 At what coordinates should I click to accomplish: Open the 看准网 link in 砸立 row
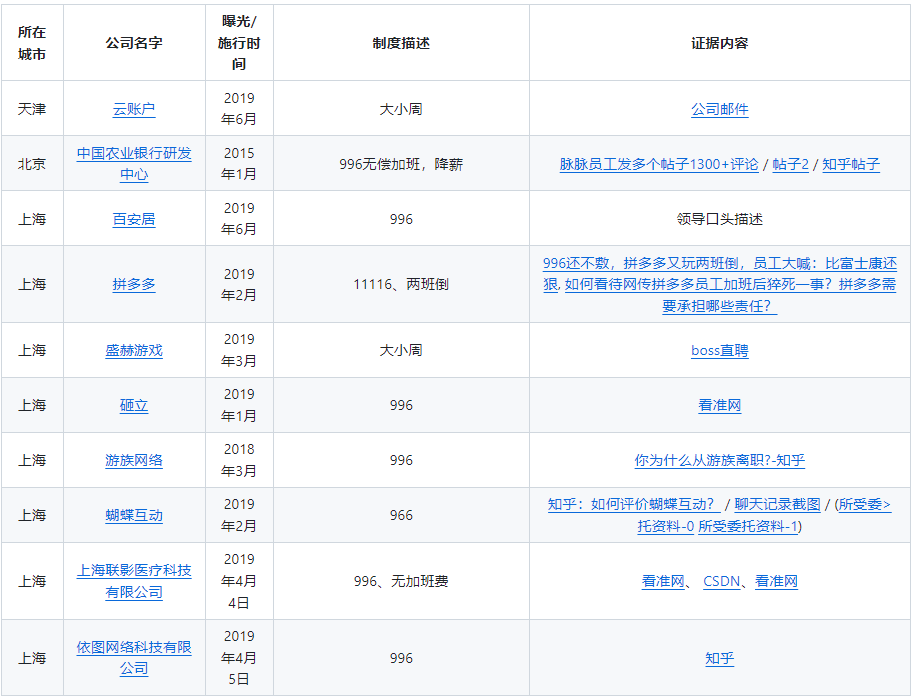click(719, 405)
